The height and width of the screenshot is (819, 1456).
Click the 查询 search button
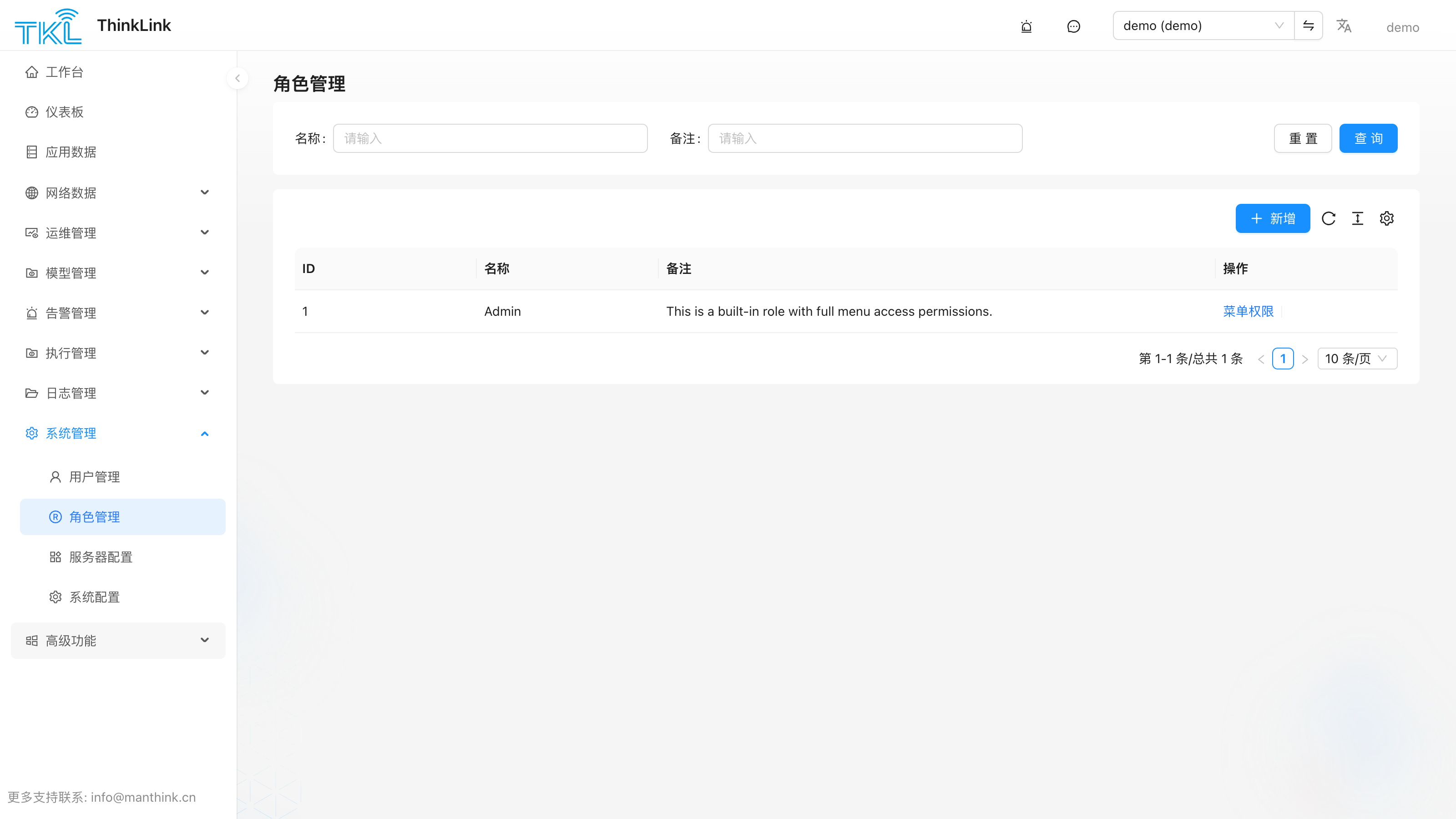(1368, 138)
